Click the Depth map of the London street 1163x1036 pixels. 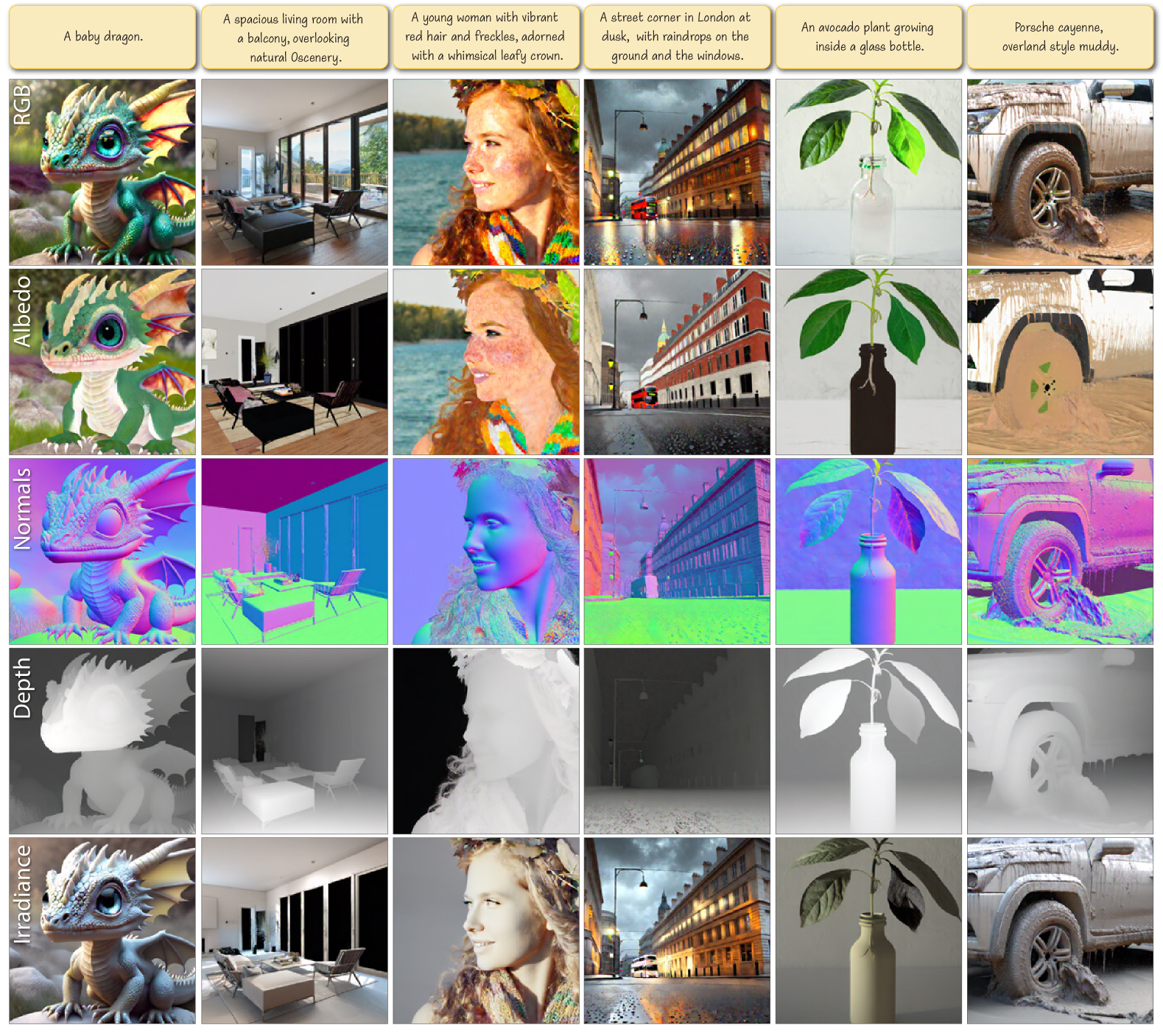pos(677,741)
